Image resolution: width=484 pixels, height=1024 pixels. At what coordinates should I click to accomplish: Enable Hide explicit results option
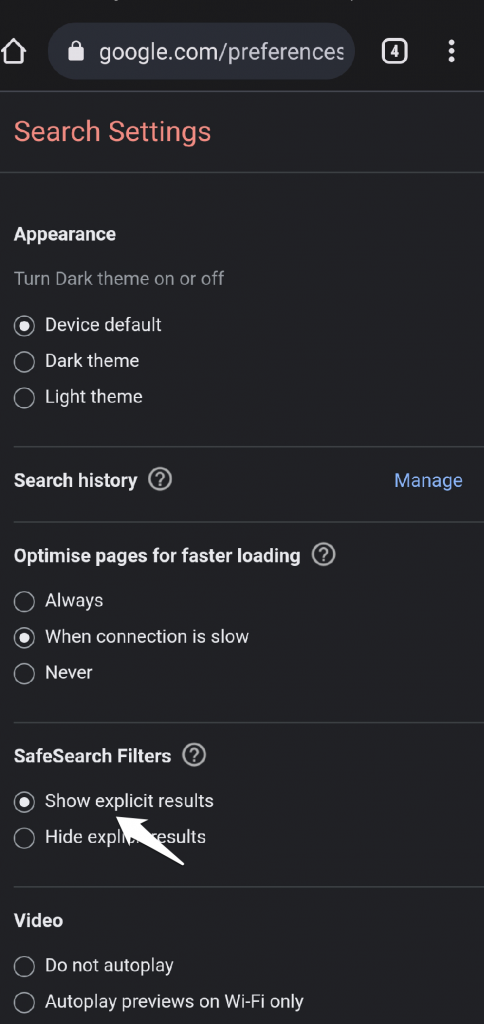[24, 837]
